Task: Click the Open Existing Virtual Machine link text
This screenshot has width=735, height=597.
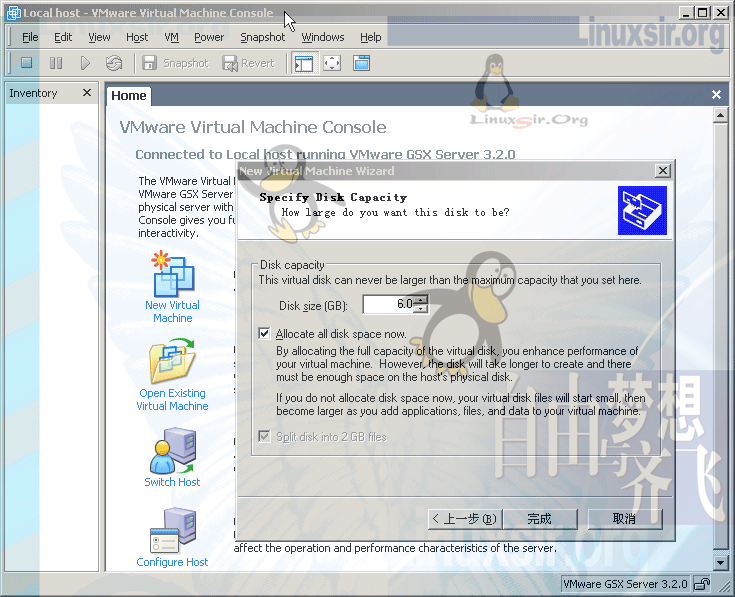Action: tap(172, 400)
